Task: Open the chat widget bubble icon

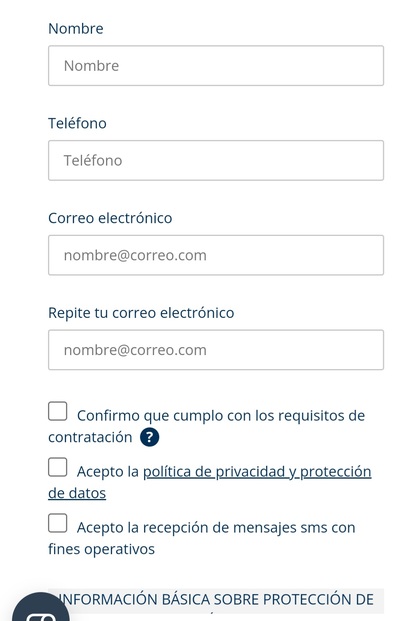Action: pos(40,609)
